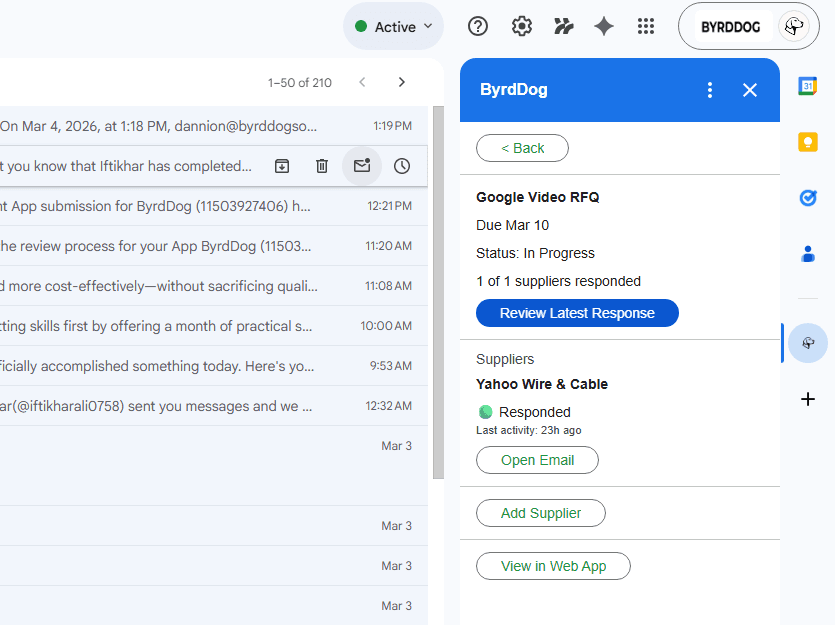Click Add Supplier button
Viewport: 835px width, 625px height.
[x=541, y=513]
